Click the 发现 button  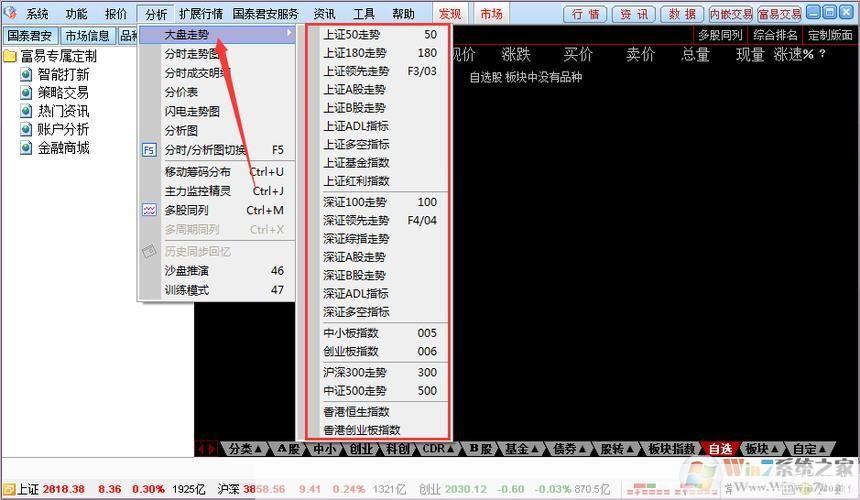450,14
